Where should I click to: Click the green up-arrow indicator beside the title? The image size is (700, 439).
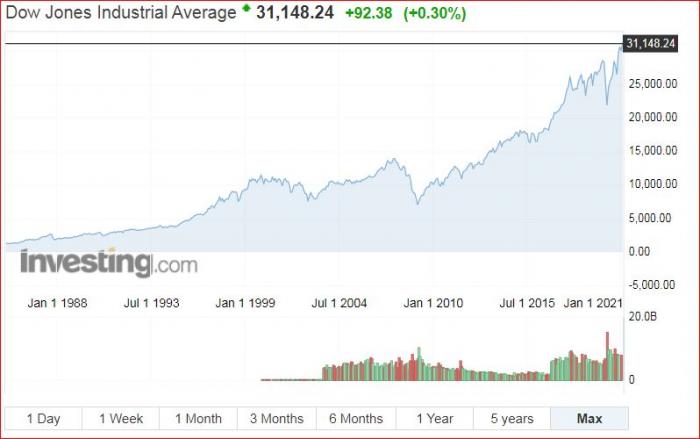click(246, 9)
